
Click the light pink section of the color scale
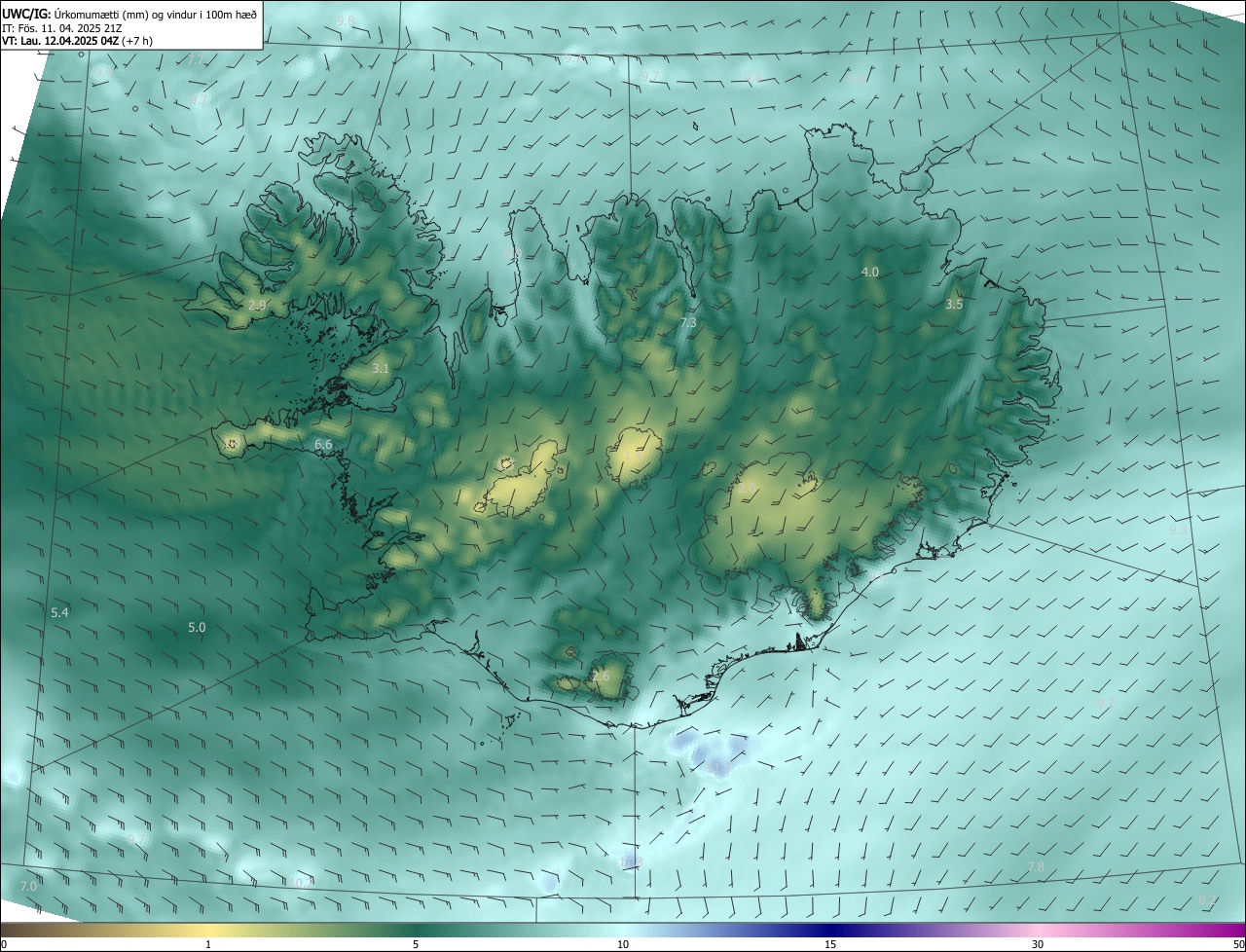(x=1038, y=930)
